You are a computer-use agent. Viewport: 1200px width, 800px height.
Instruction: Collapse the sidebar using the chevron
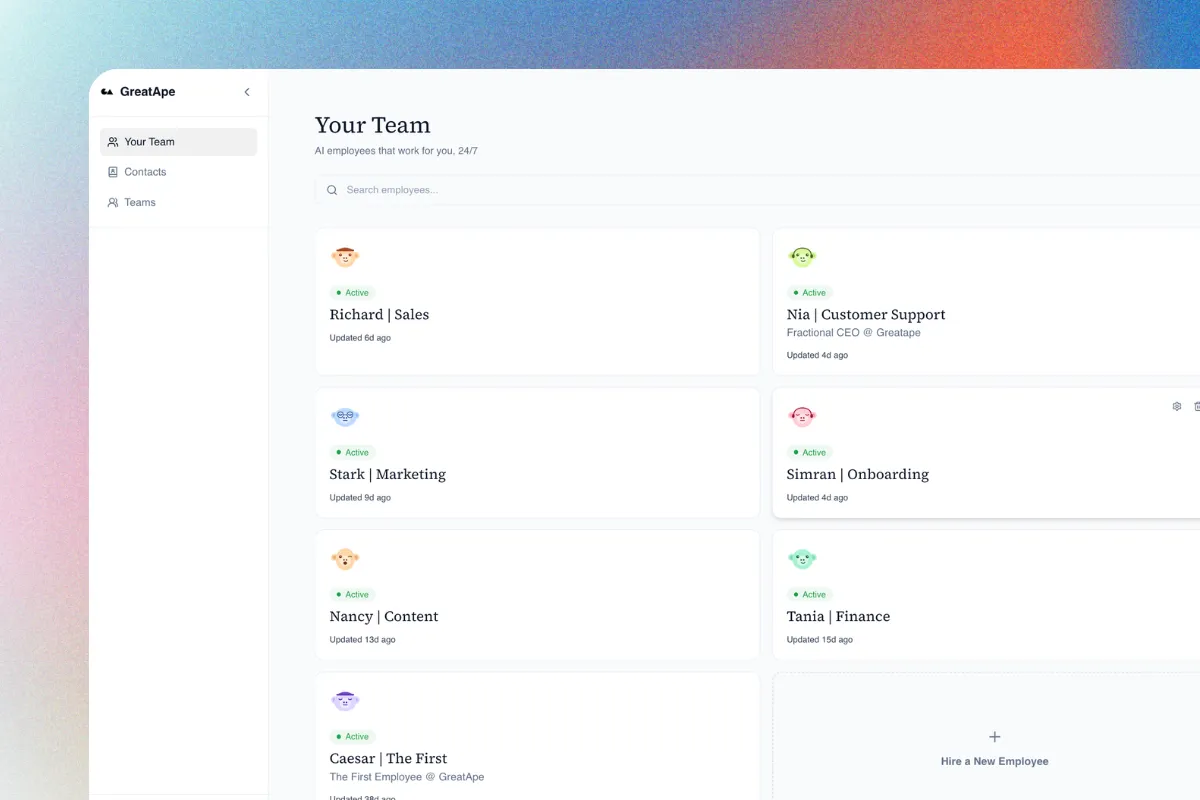tap(246, 91)
